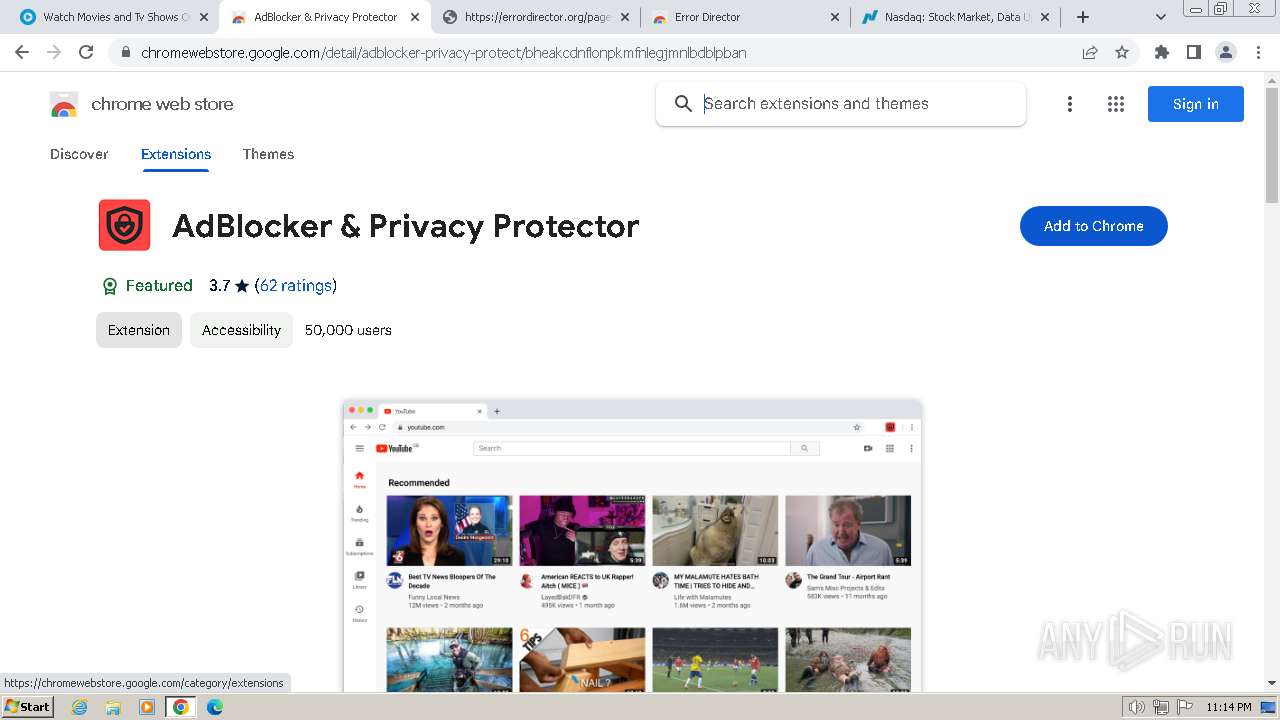
Task: Select the AdBlocker & Privacy Protector title
Action: pyautogui.click(x=405, y=226)
